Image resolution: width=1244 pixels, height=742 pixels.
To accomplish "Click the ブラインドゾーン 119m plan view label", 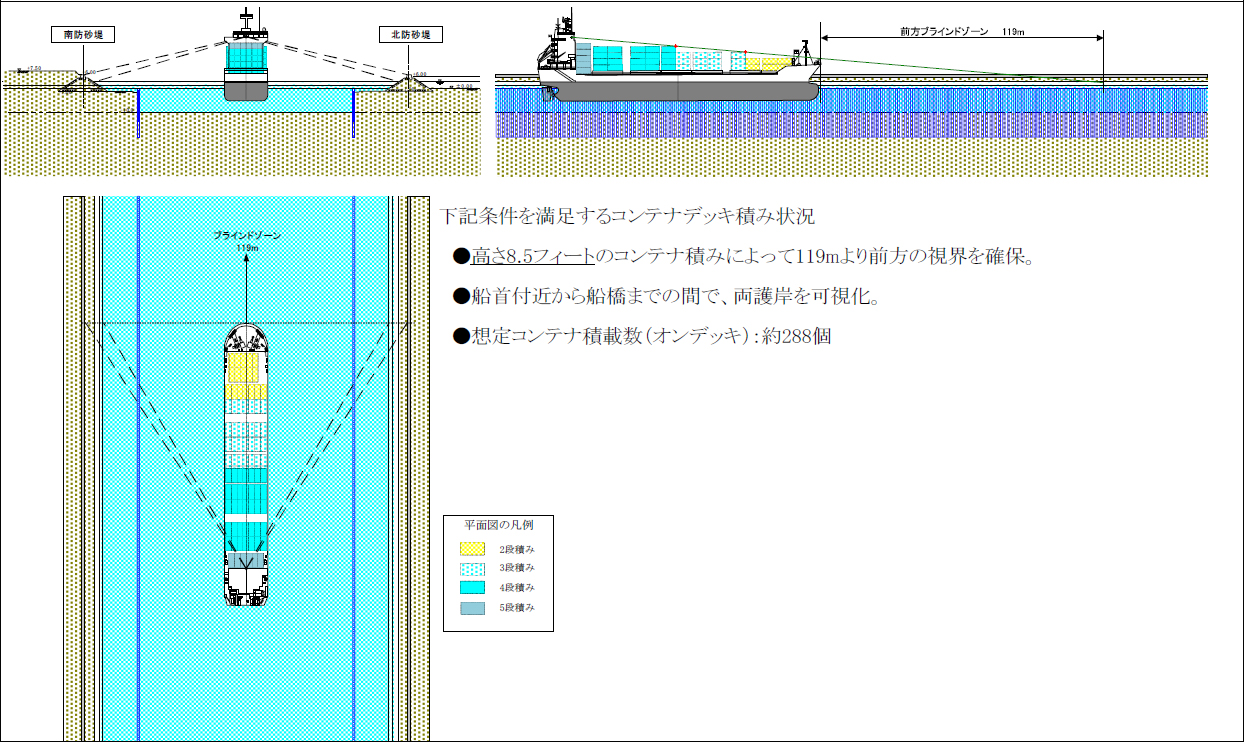I will (246, 239).
